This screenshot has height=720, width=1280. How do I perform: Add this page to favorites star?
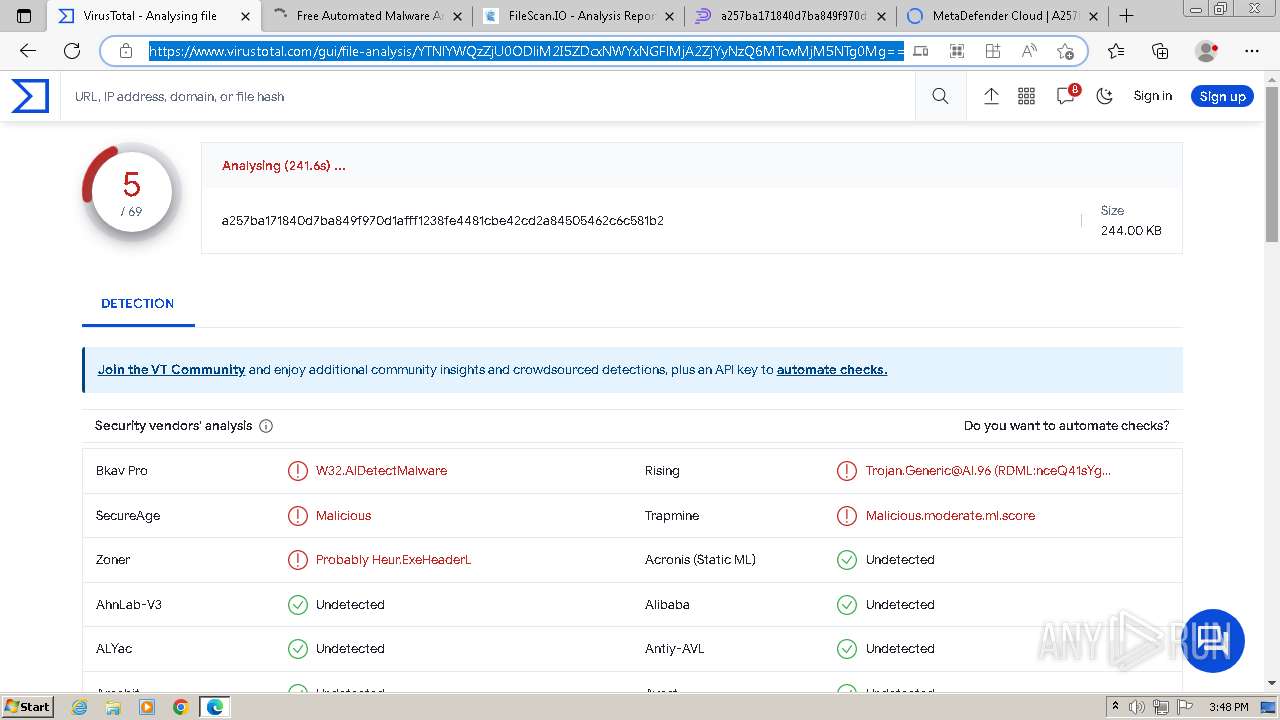click(x=1065, y=51)
